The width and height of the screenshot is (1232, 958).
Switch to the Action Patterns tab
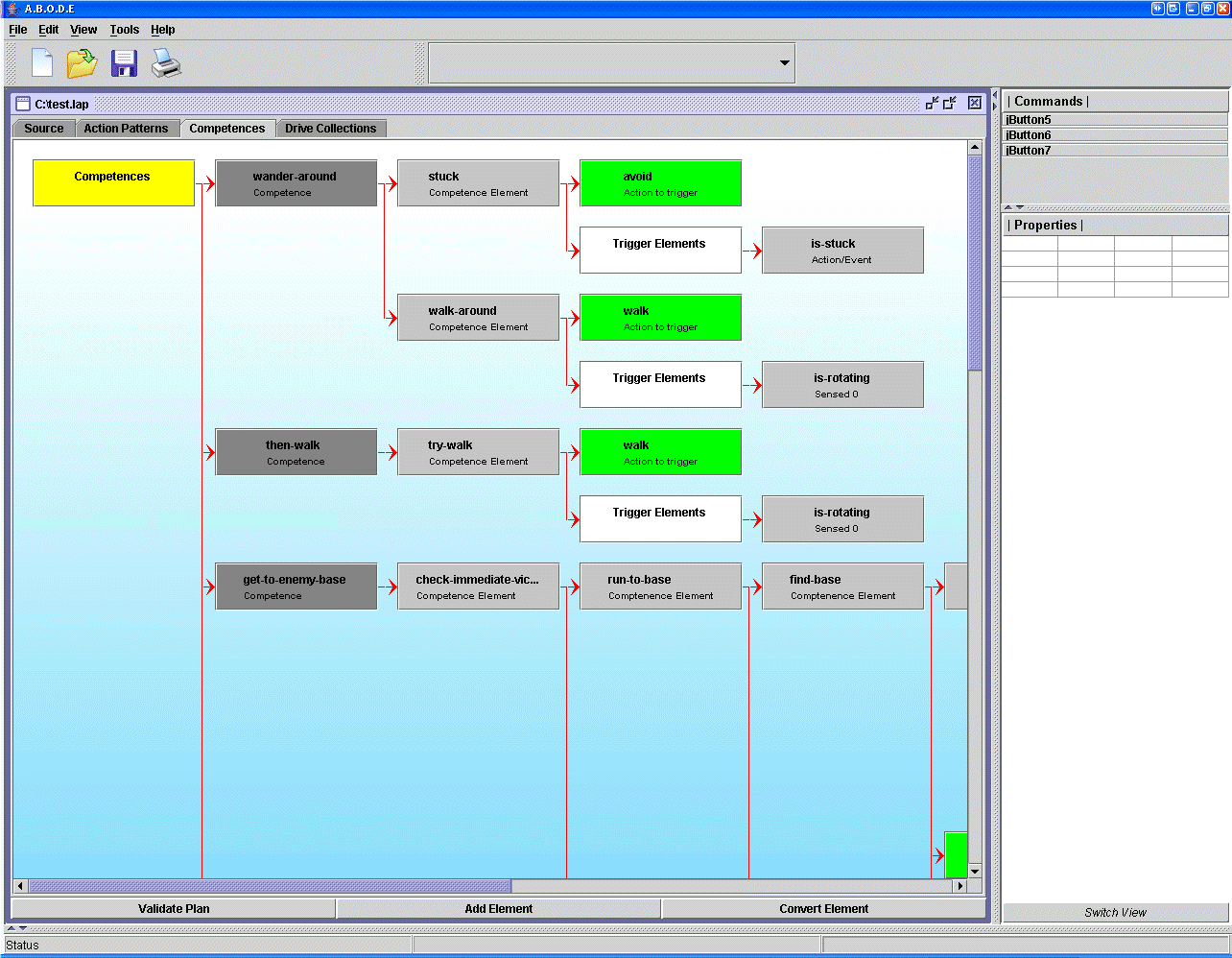pos(126,129)
